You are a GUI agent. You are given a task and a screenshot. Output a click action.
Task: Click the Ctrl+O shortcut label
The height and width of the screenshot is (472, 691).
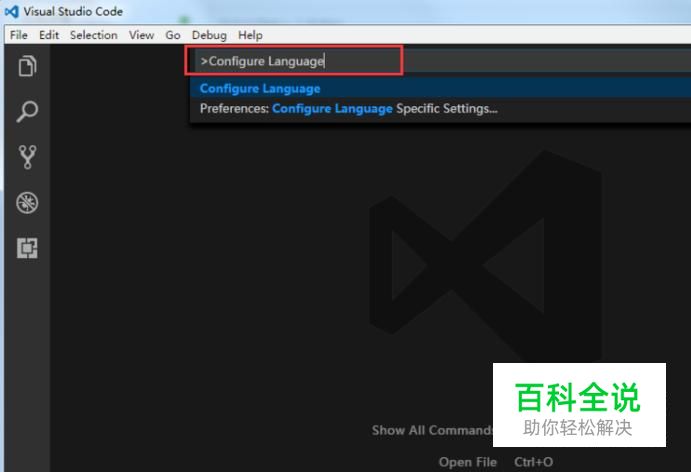point(533,462)
